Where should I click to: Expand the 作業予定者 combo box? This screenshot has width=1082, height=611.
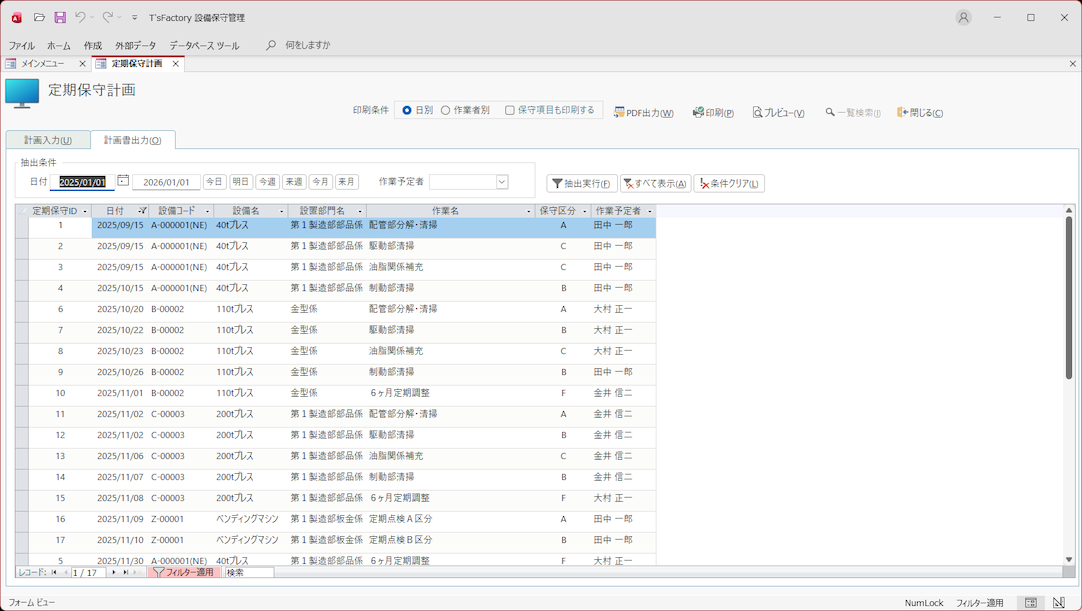pyautogui.click(x=502, y=182)
